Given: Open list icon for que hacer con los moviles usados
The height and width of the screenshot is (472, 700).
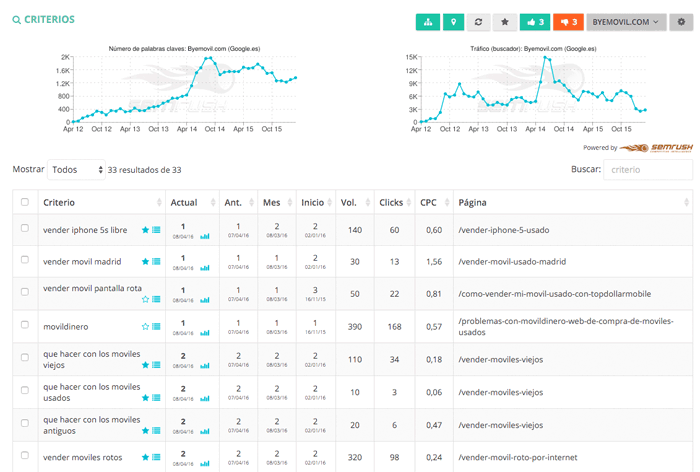Looking at the screenshot, I should coord(156,397).
